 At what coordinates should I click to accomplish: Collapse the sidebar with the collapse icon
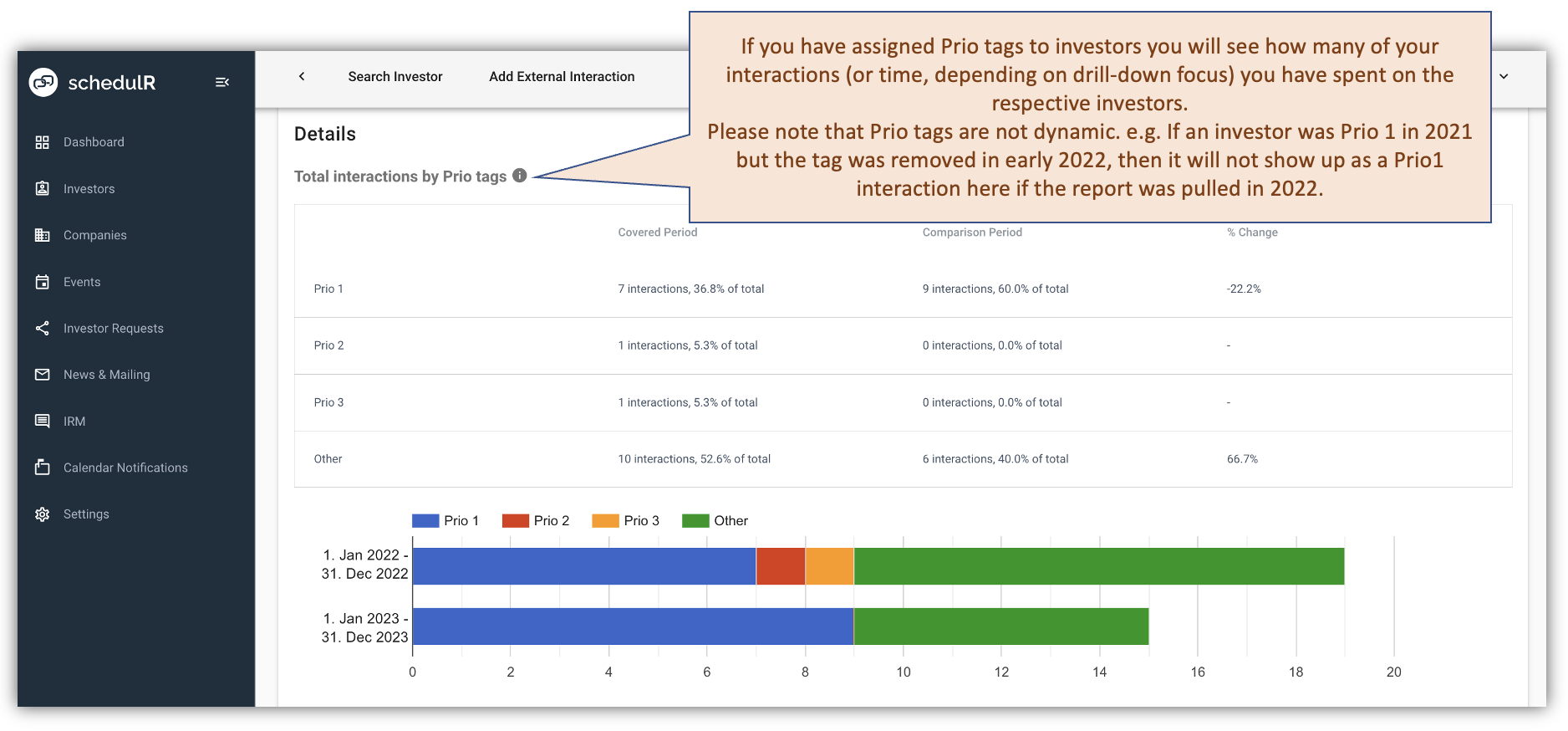point(222,82)
